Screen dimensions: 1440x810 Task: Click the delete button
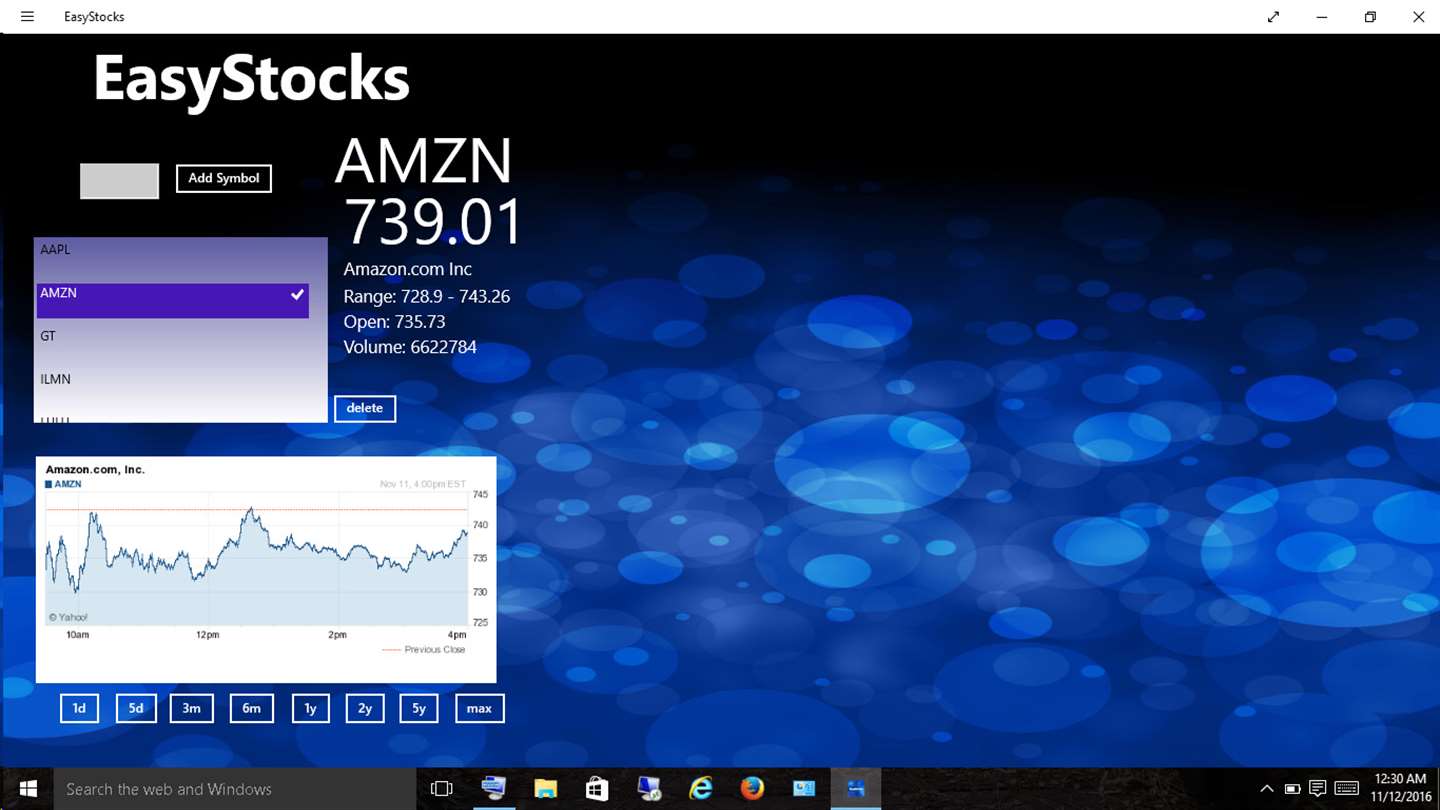pos(365,408)
